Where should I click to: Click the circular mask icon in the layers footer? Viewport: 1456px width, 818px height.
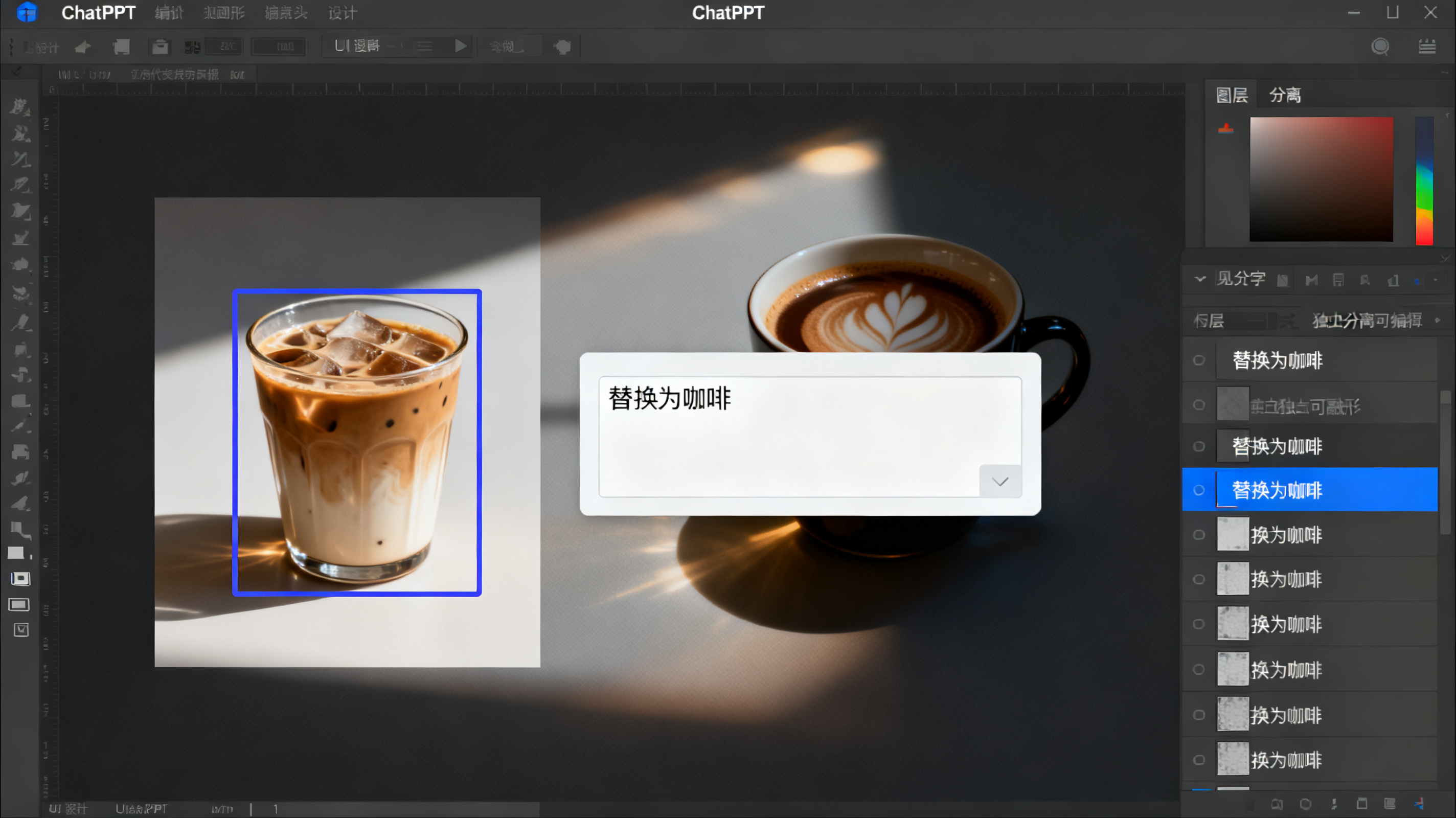[x=1305, y=804]
